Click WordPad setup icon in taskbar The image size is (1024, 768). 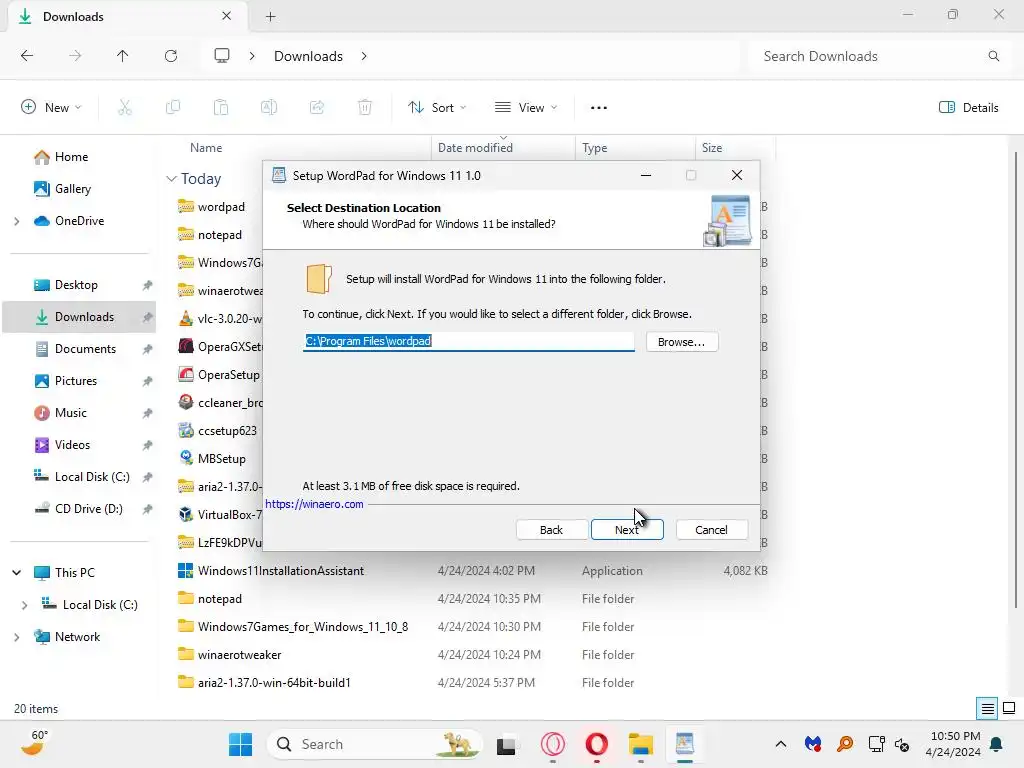684,744
